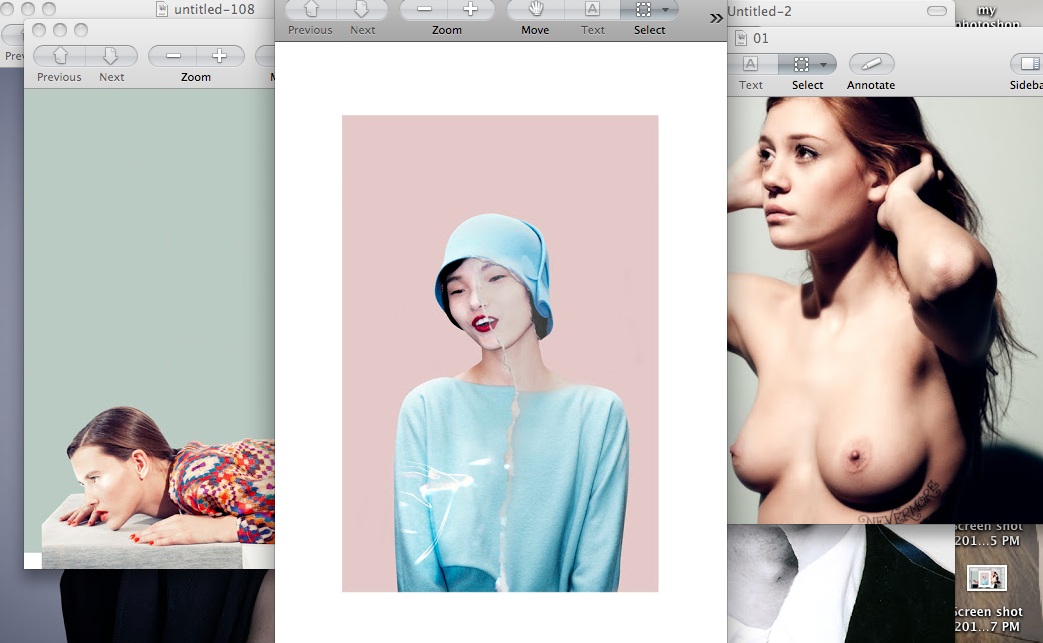This screenshot has width=1043, height=643.
Task: Click blue-hat portrait in center window
Action: tap(500, 353)
